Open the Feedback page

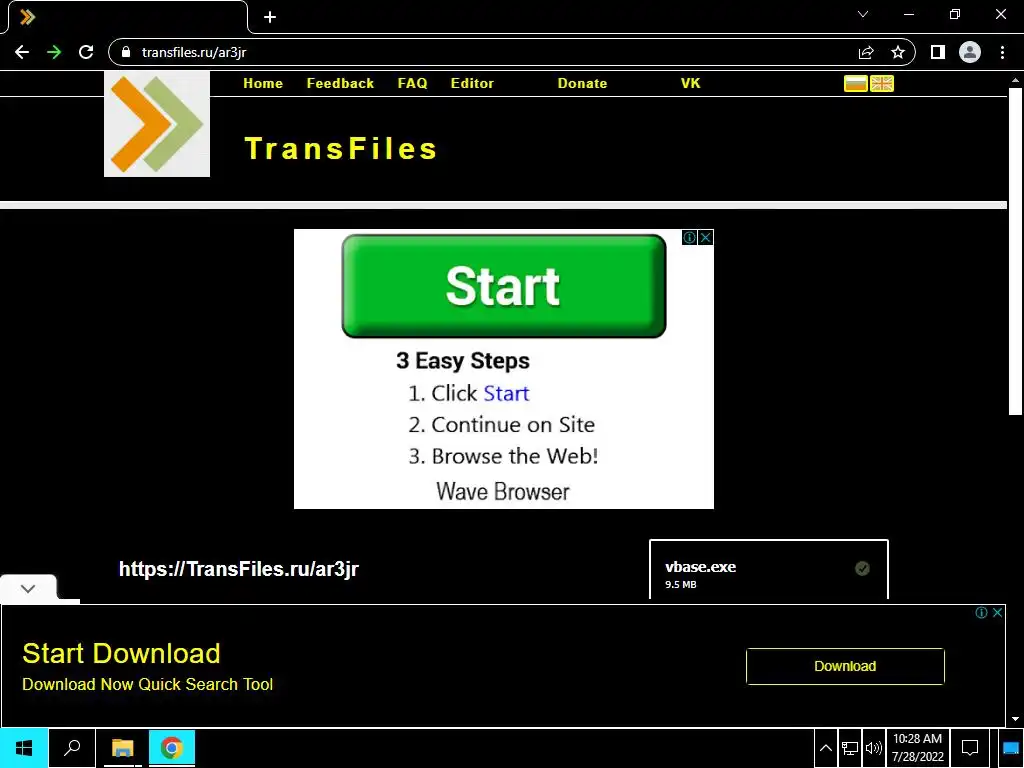click(340, 84)
